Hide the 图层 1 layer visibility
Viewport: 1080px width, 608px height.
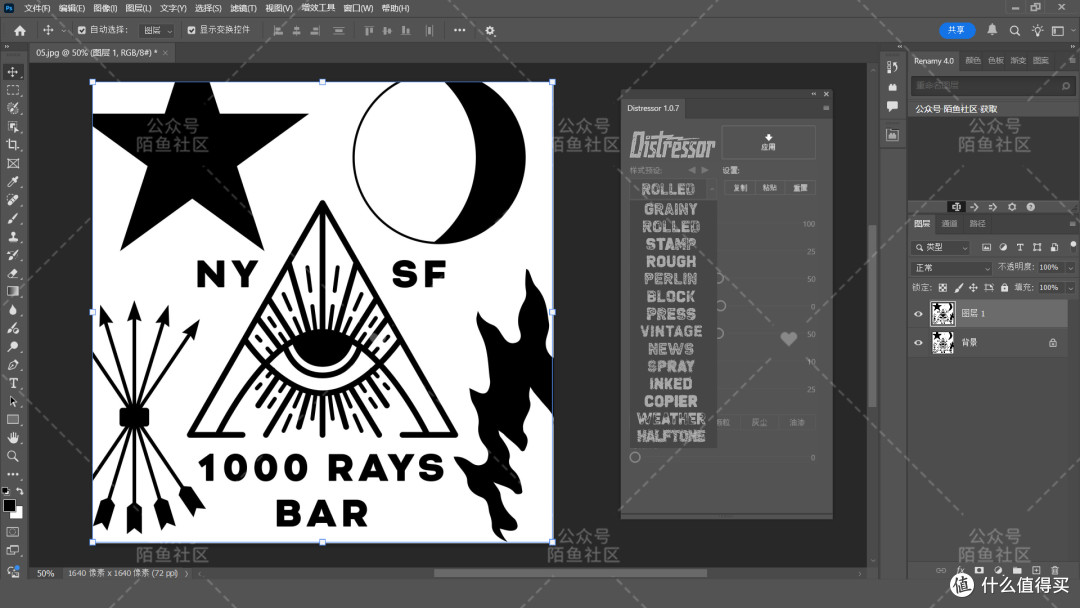[918, 314]
